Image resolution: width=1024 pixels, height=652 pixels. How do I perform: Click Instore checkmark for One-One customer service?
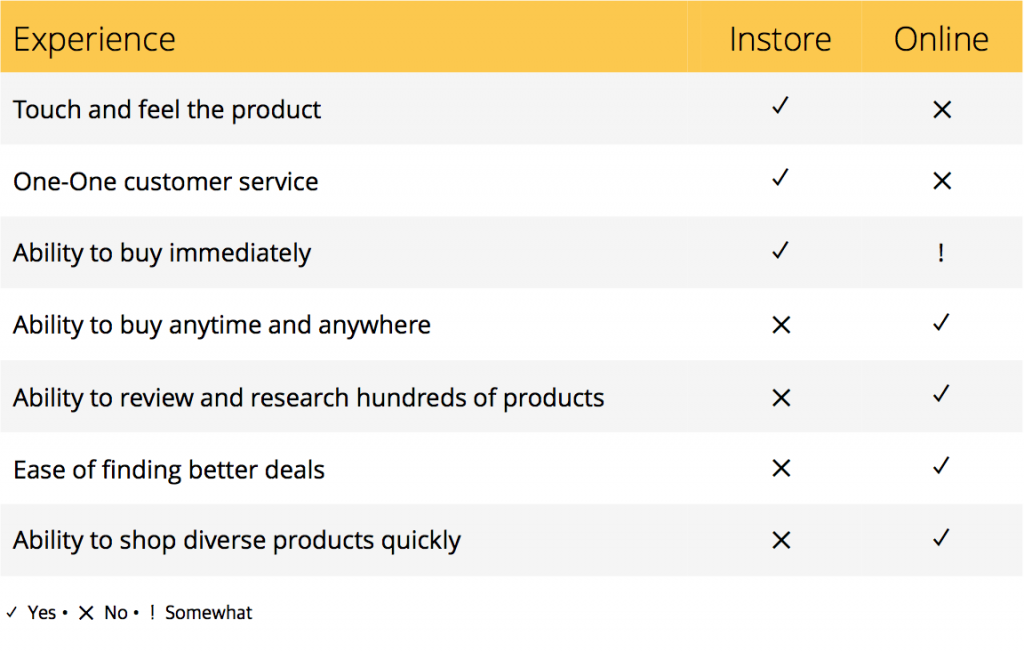[780, 177]
